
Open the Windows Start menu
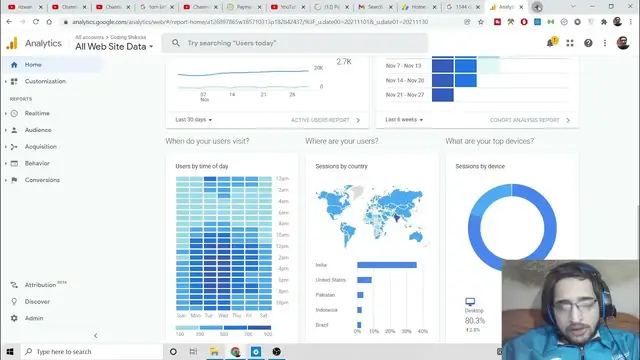coord(10,351)
